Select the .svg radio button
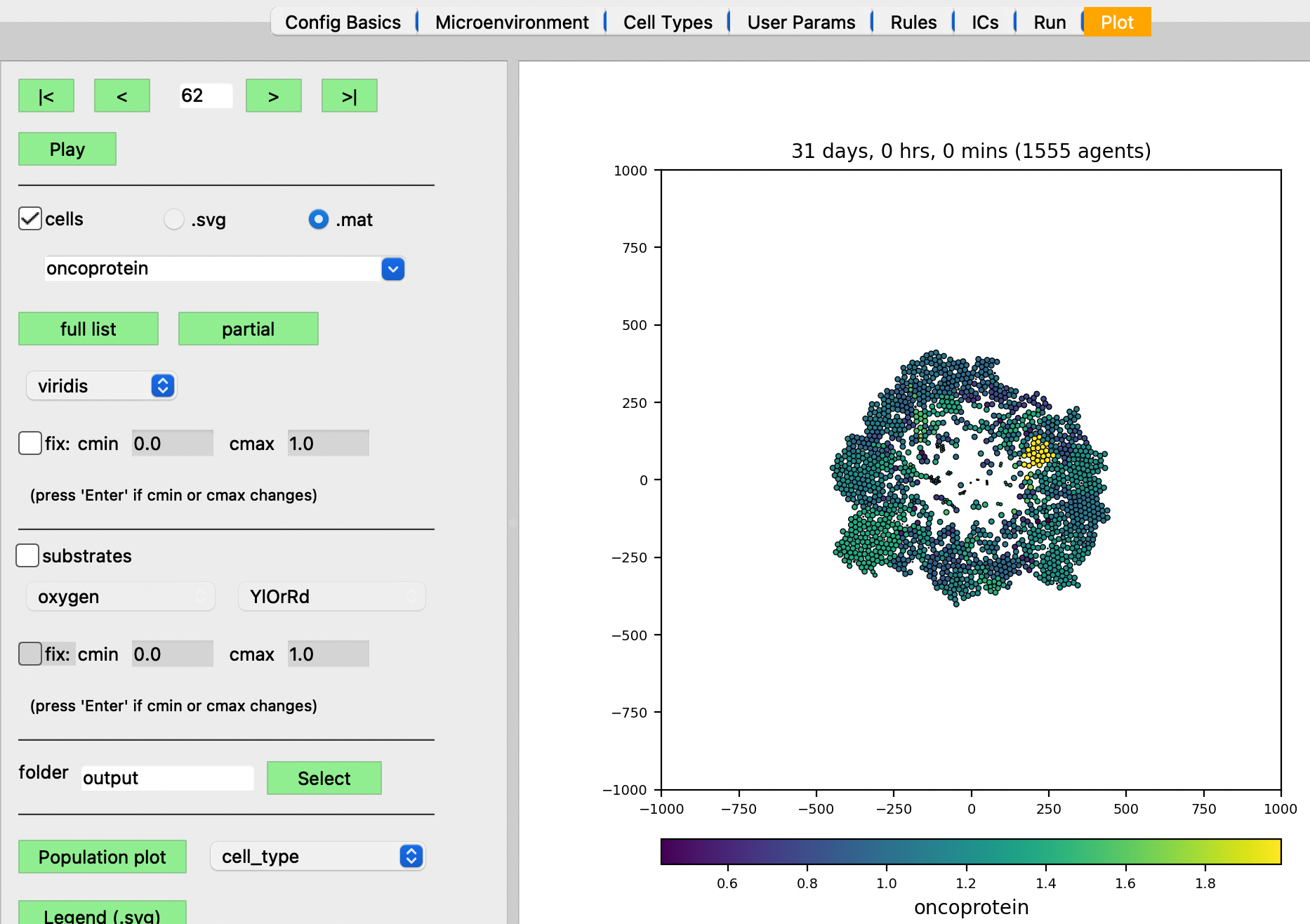This screenshot has height=924, width=1310. 174,220
